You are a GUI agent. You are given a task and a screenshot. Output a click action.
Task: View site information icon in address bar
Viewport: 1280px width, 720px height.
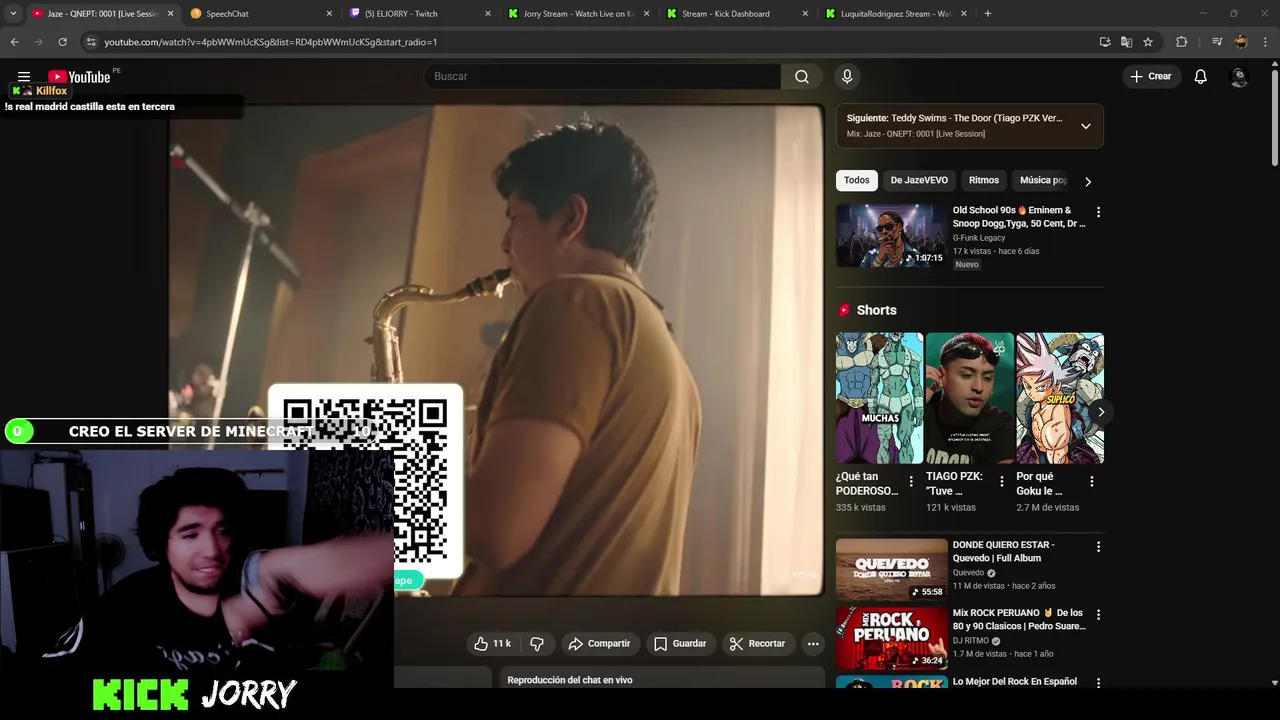tap(91, 42)
